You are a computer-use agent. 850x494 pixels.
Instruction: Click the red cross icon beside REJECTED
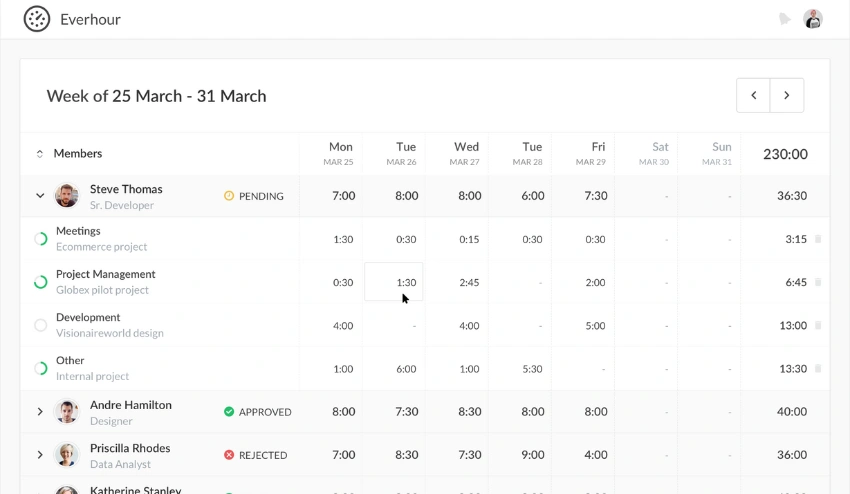pos(229,454)
